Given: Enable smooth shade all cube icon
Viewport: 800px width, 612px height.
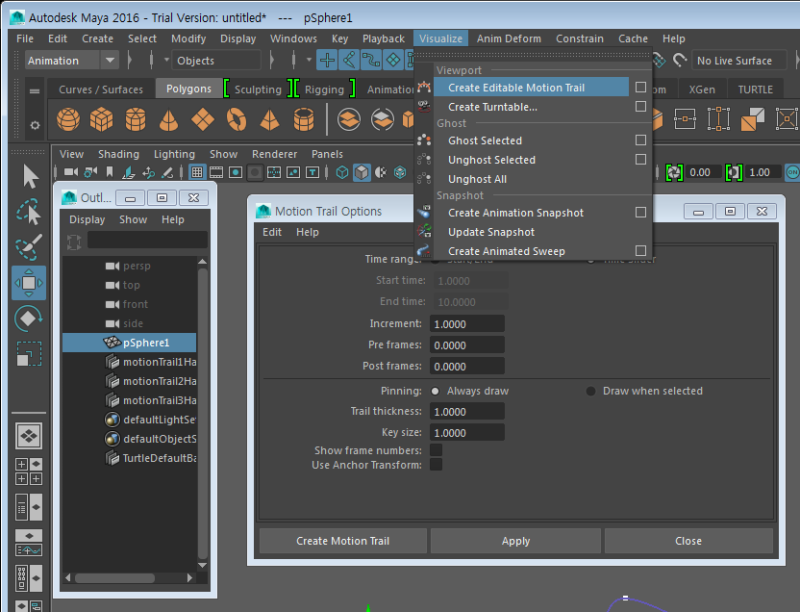Looking at the screenshot, I should point(361,172).
